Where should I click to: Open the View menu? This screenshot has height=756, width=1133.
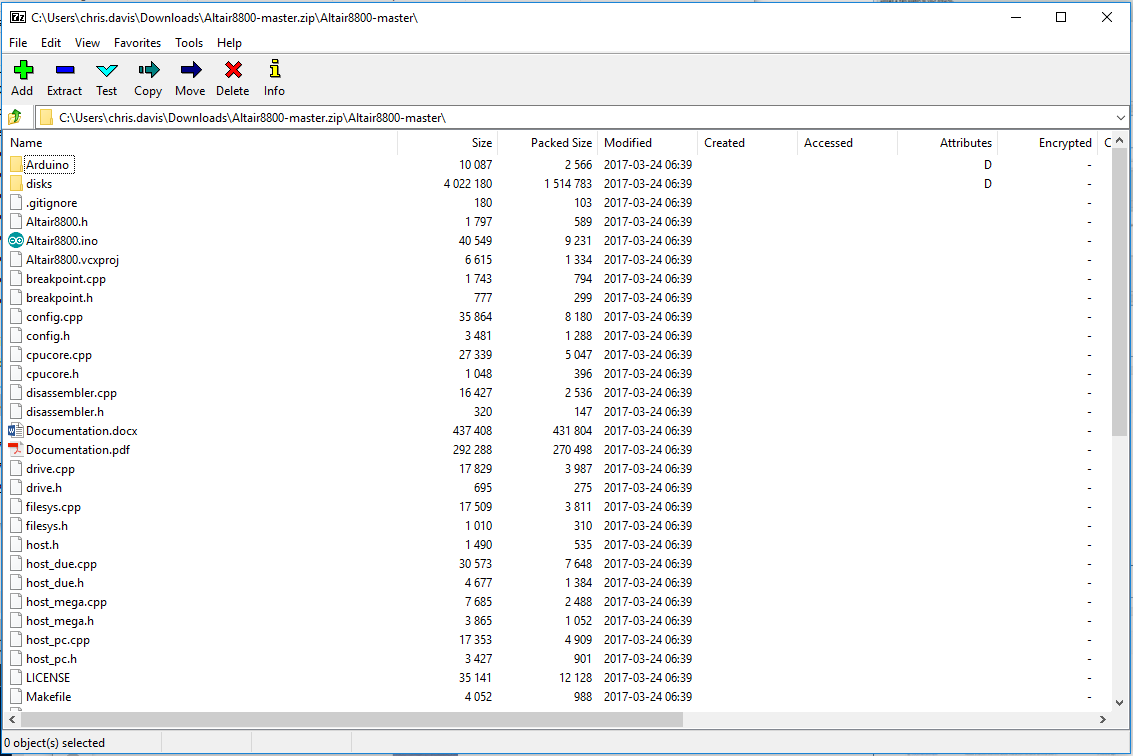[x=87, y=43]
